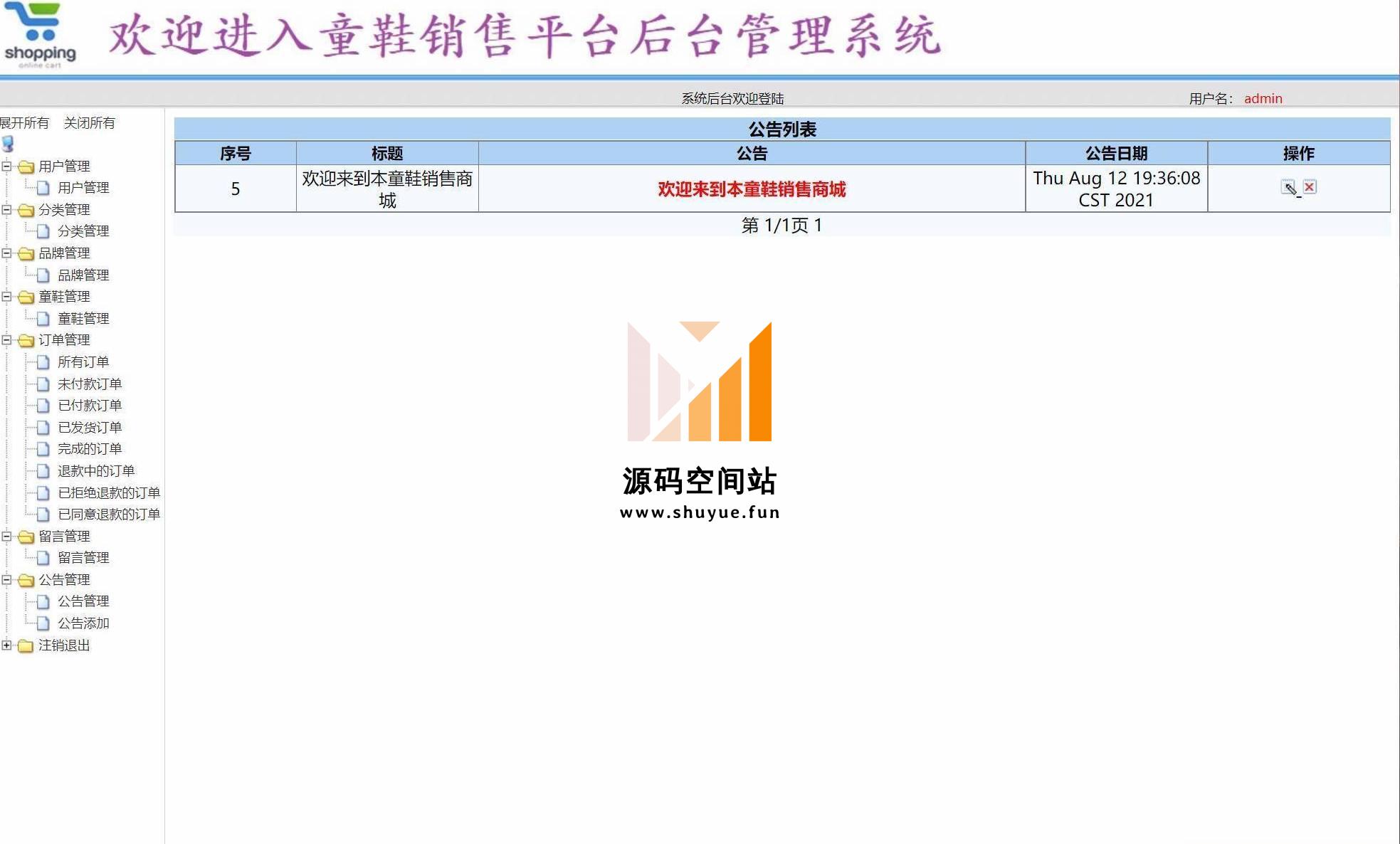1400x844 pixels.
Task: Click the 序号 column header
Action: [236, 153]
